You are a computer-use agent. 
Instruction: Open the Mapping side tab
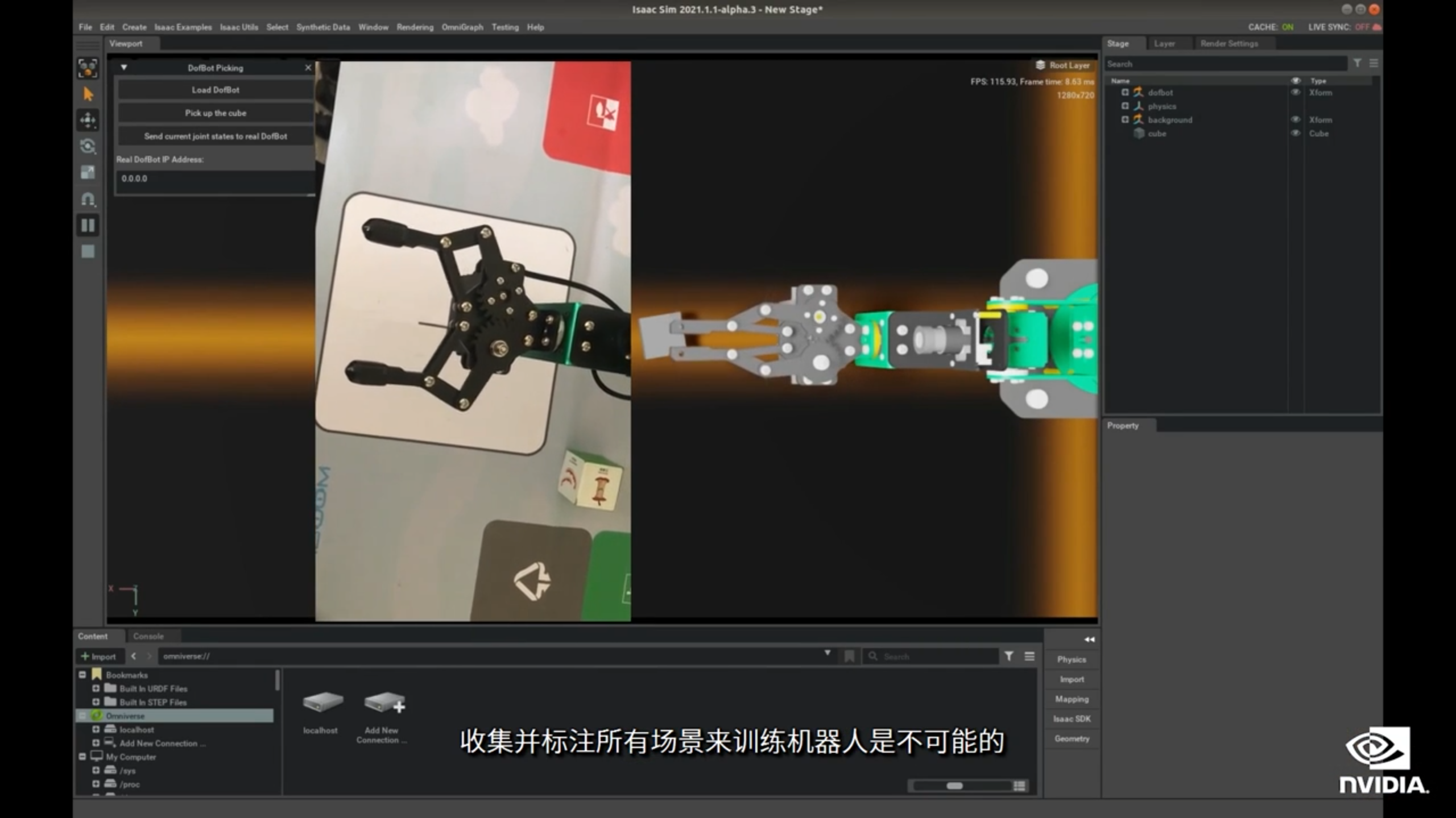click(1072, 699)
